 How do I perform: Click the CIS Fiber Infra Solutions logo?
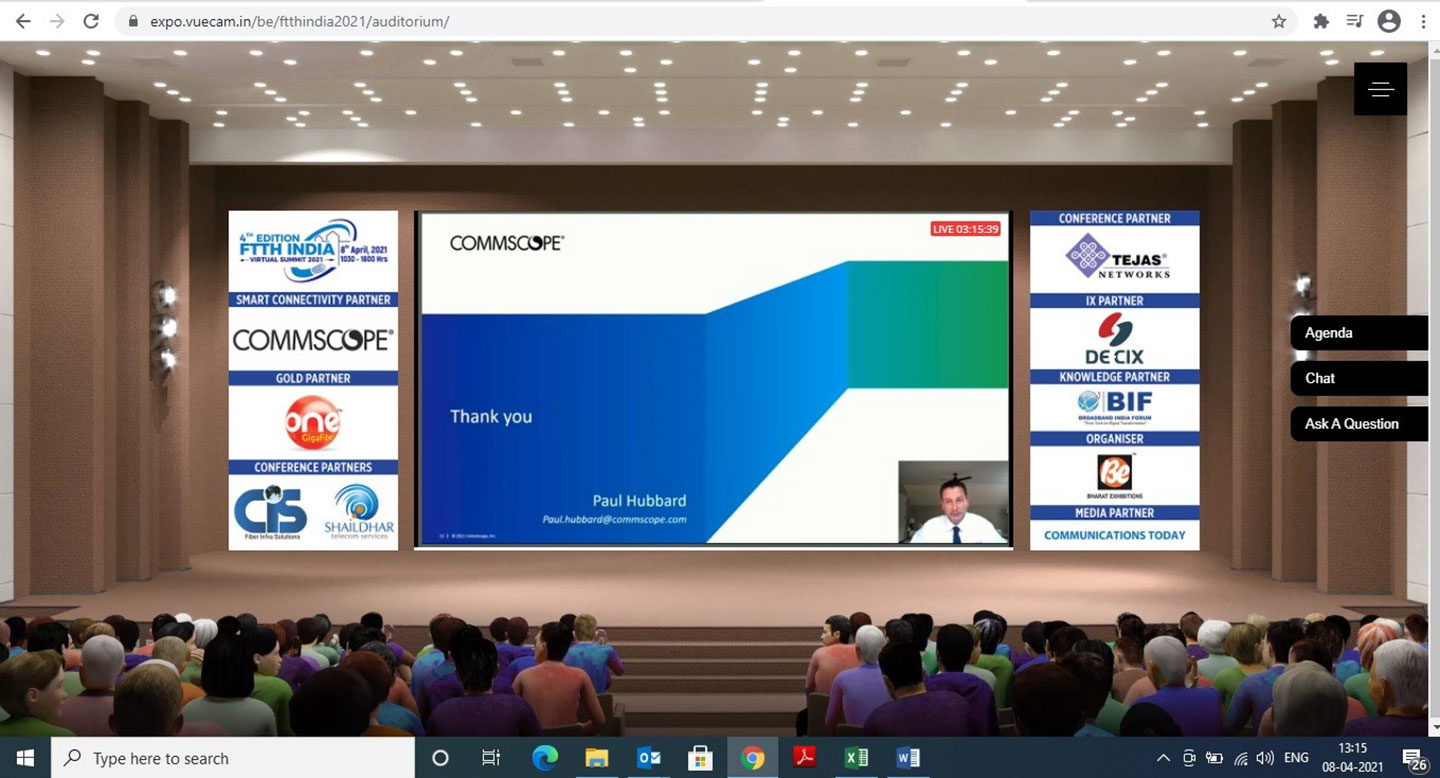[x=272, y=511]
